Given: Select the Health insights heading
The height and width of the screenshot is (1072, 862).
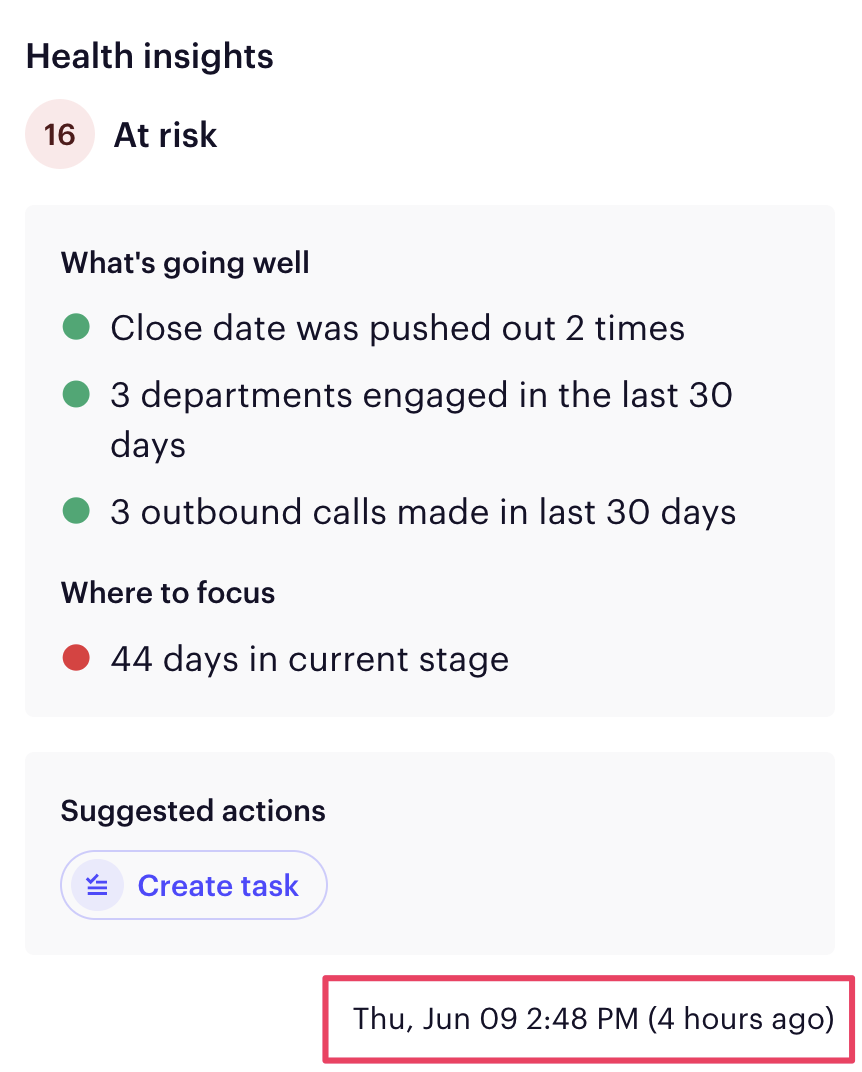Looking at the screenshot, I should [x=148, y=56].
